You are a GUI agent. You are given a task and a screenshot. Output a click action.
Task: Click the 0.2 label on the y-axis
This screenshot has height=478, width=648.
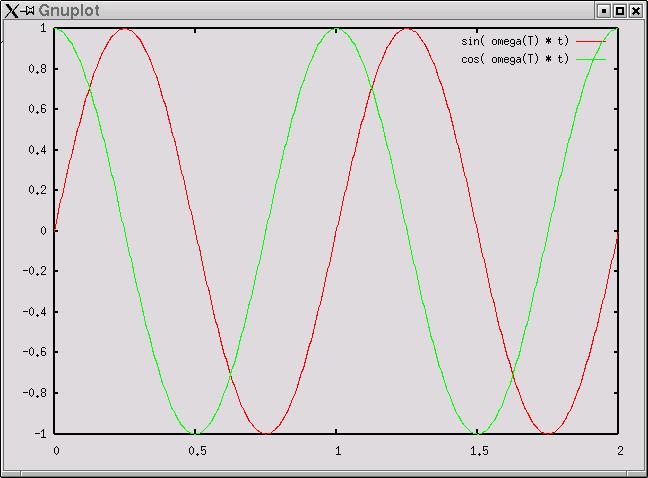[37, 190]
